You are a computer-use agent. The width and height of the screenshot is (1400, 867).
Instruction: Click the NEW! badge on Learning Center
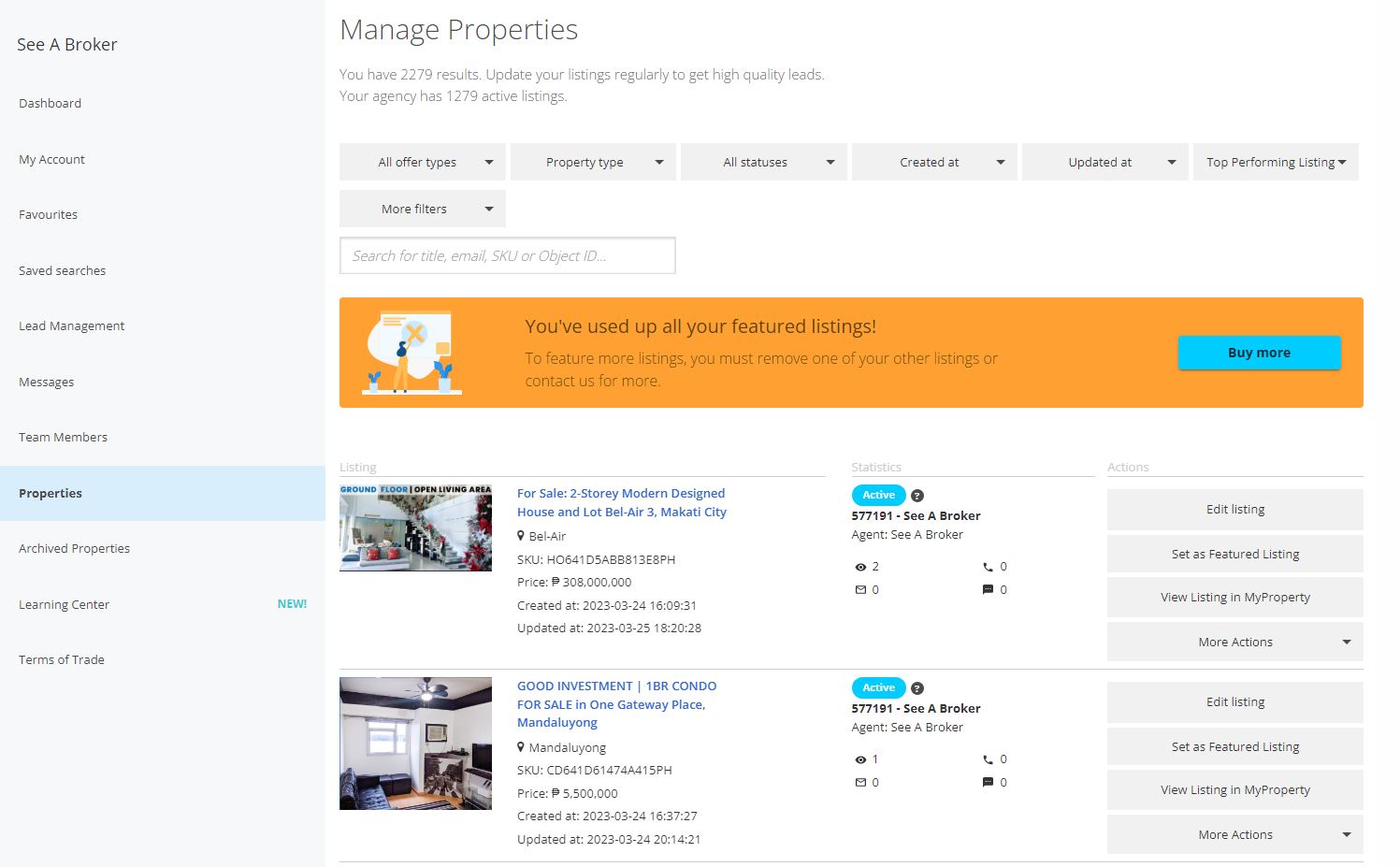pos(292,604)
